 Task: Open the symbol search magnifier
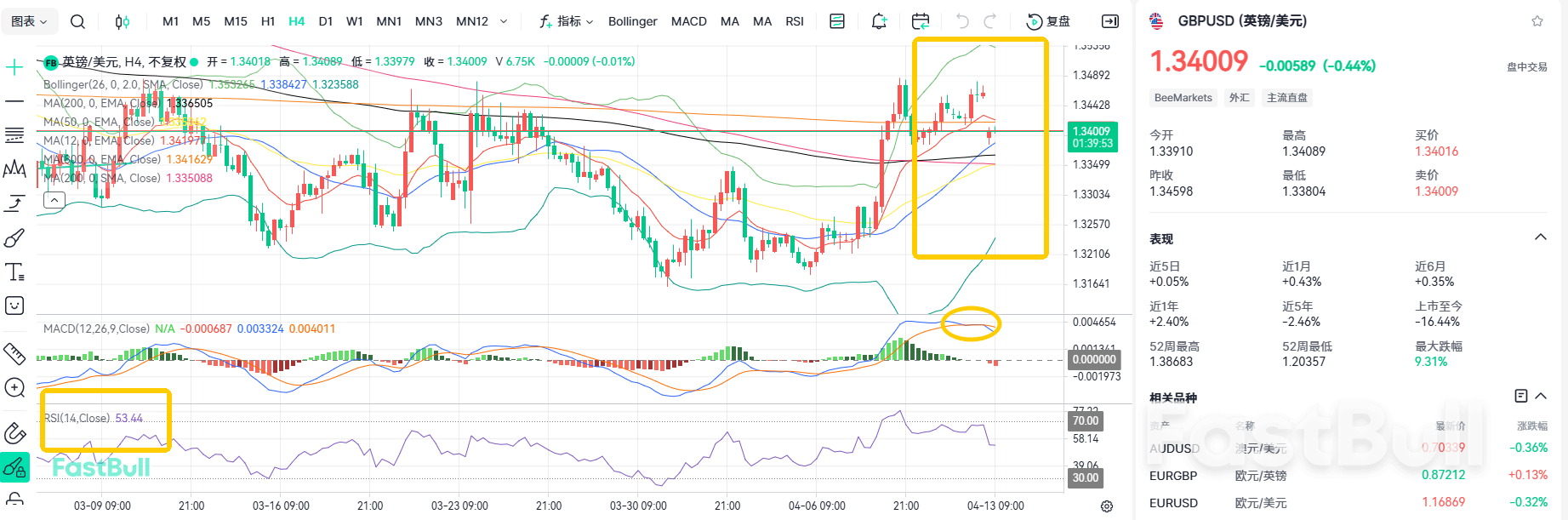pos(77,21)
